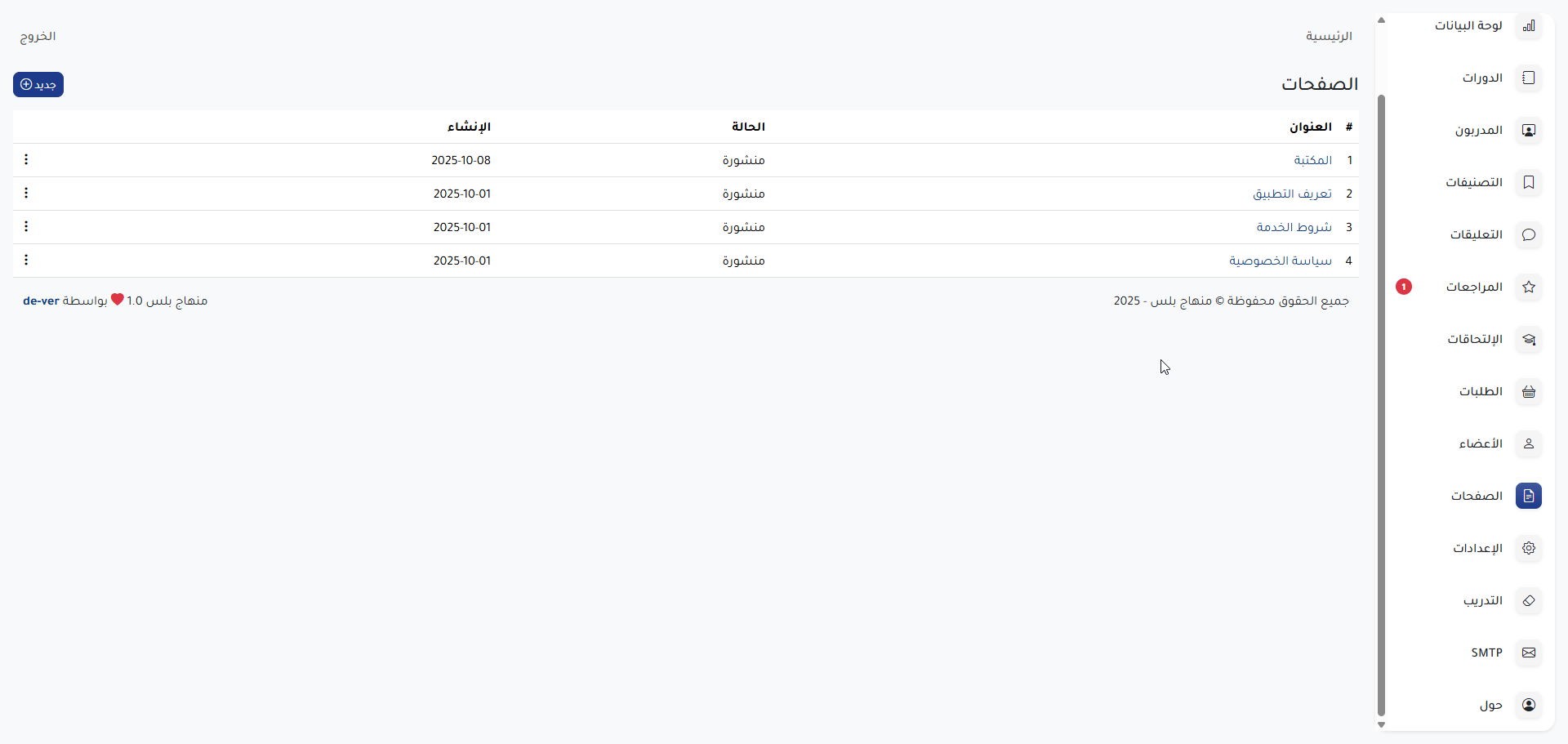Image resolution: width=1568 pixels, height=744 pixels.
Task: Open instructors (المدربون) sidebar icon
Action: click(x=1528, y=131)
